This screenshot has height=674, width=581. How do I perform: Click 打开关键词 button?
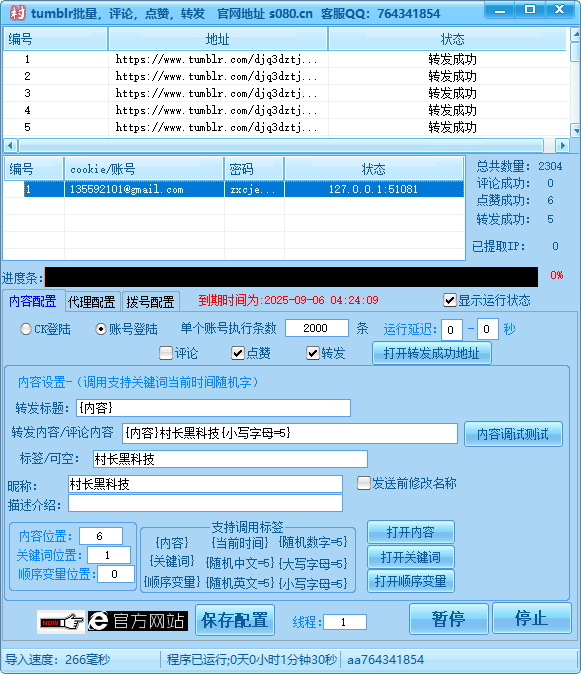pyautogui.click(x=411, y=557)
